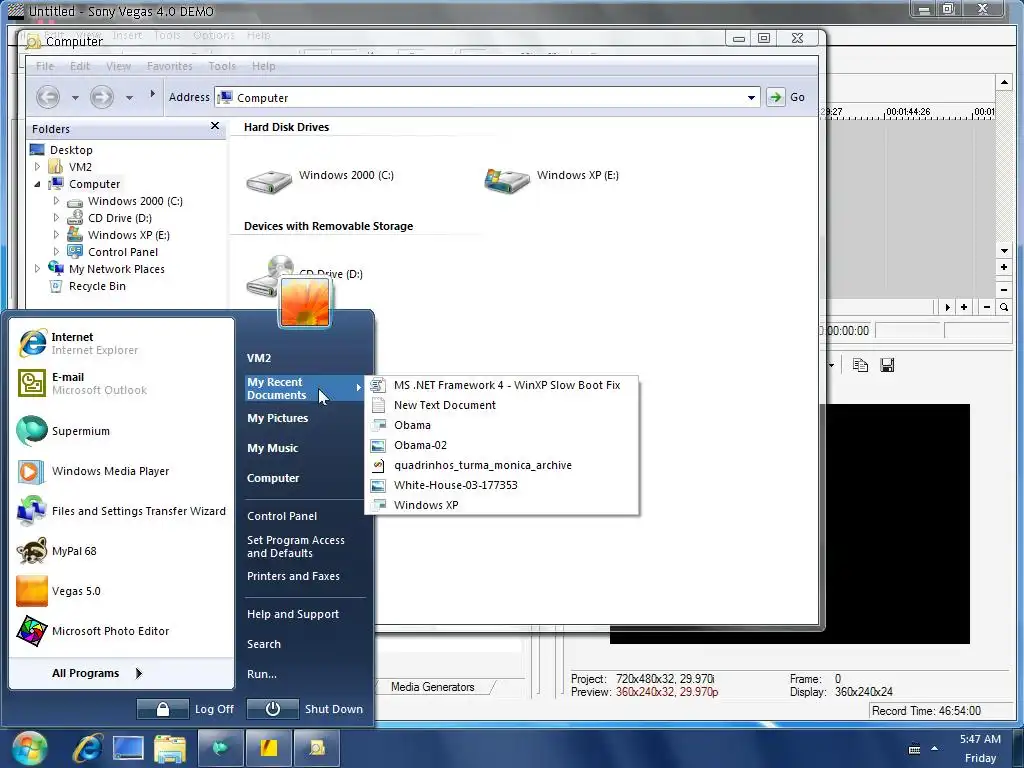Click the Address bar field
Viewport: 1024px width, 768px height.
point(487,97)
